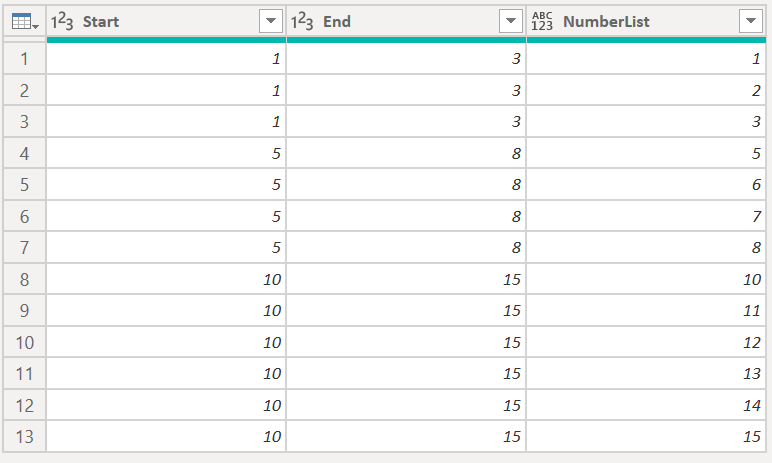Image resolution: width=772 pixels, height=463 pixels.
Task: Select row number 1
Action: click(x=24, y=59)
